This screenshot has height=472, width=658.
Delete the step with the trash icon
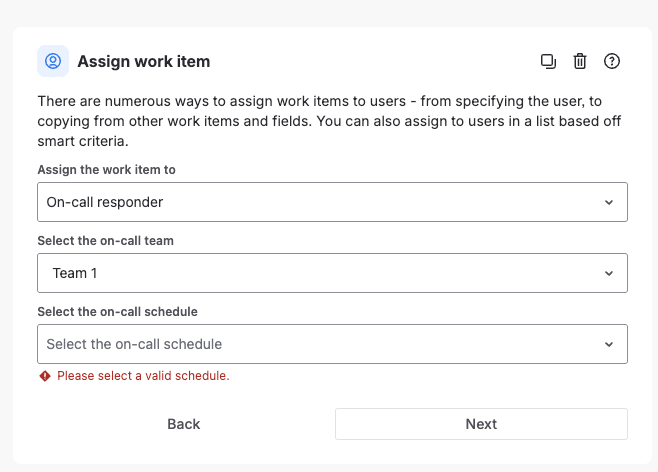click(580, 61)
